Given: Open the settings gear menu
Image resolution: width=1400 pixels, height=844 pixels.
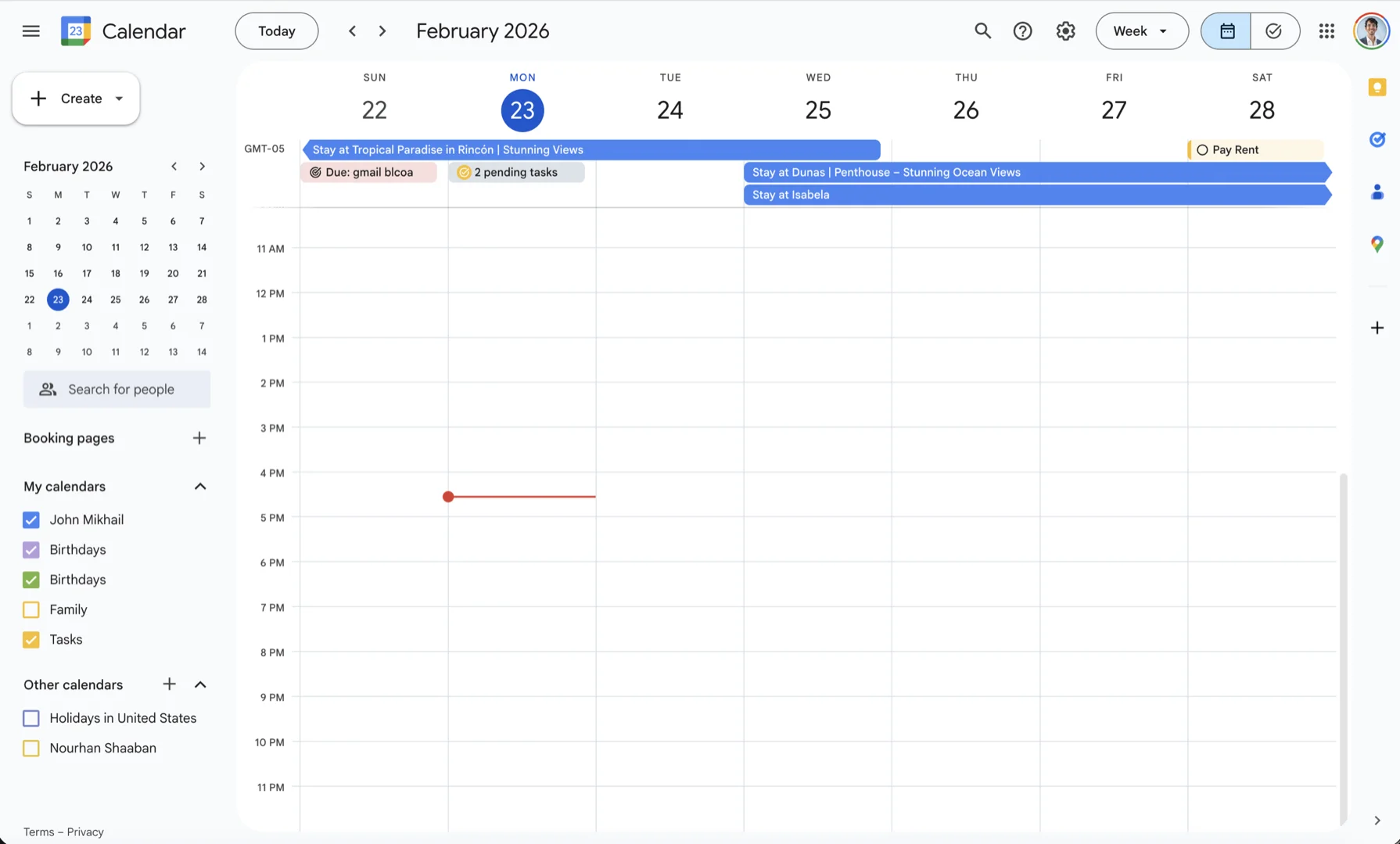Looking at the screenshot, I should click(x=1065, y=31).
